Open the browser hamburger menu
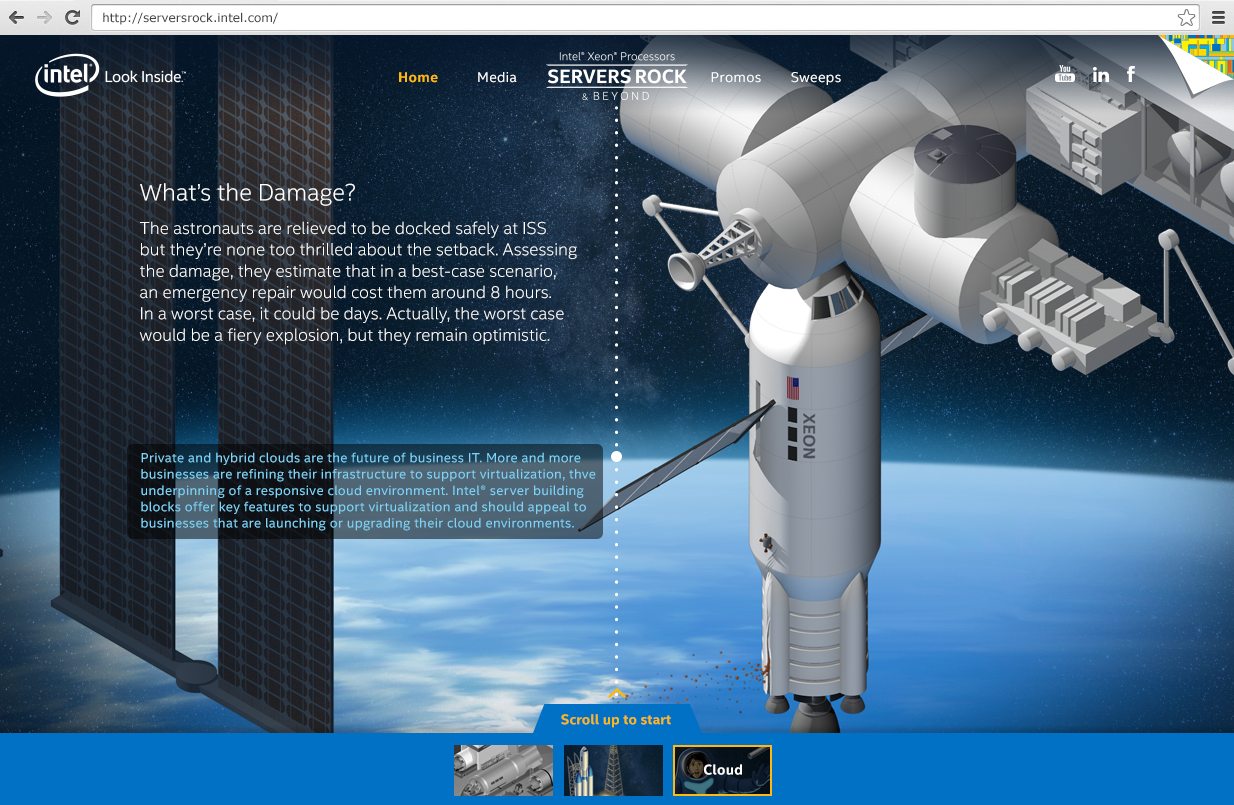This screenshot has width=1234, height=805. [1218, 17]
